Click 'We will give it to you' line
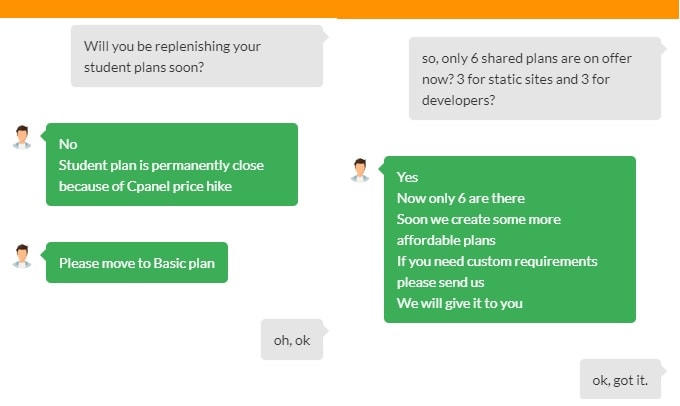 [459, 303]
